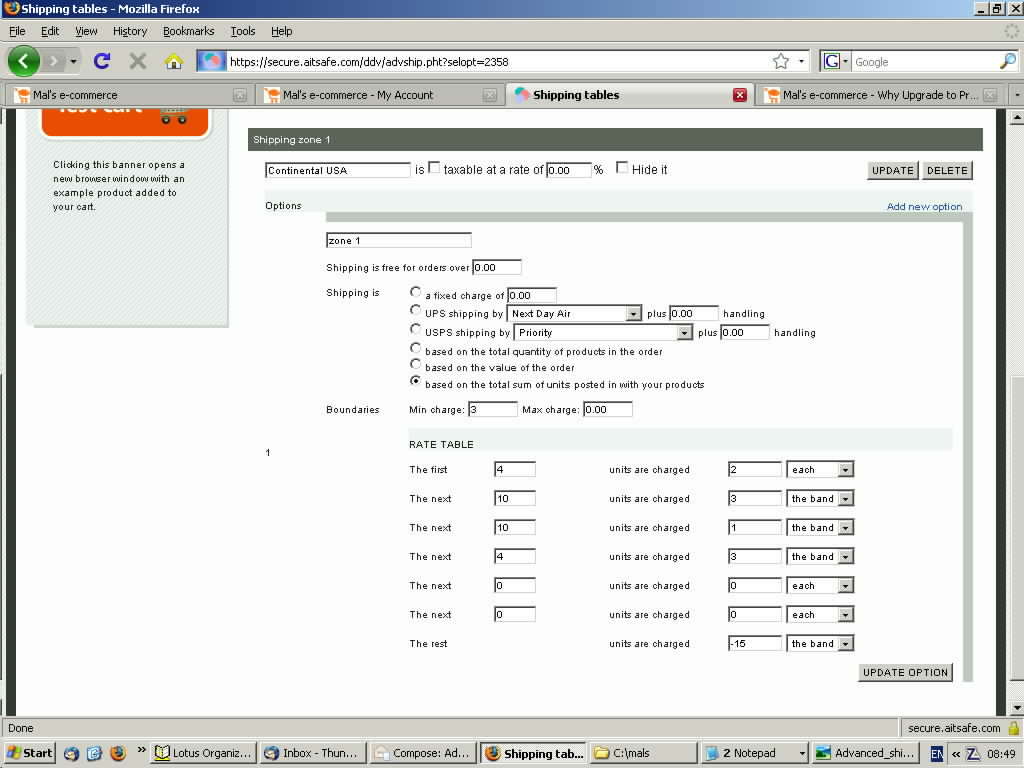
Task: Switch to Why Upgrade to Pr... tab
Action: point(879,95)
